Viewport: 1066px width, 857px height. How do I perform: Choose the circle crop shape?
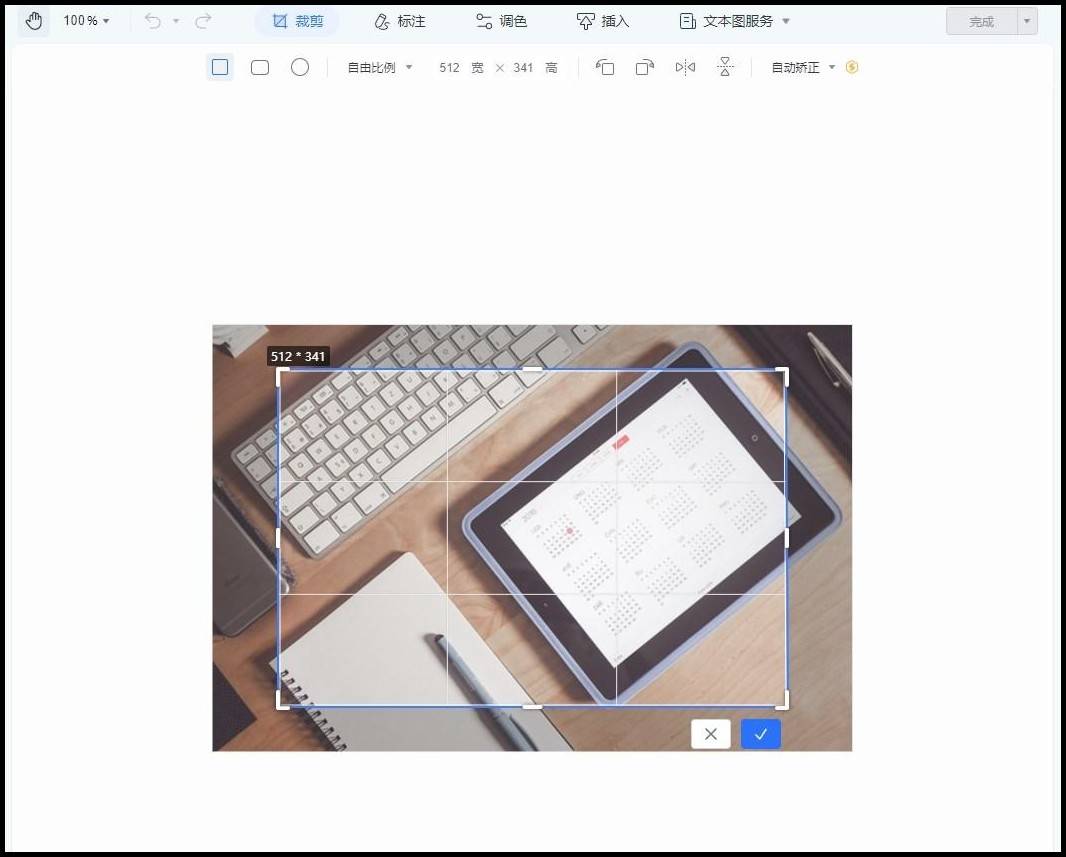pos(300,67)
